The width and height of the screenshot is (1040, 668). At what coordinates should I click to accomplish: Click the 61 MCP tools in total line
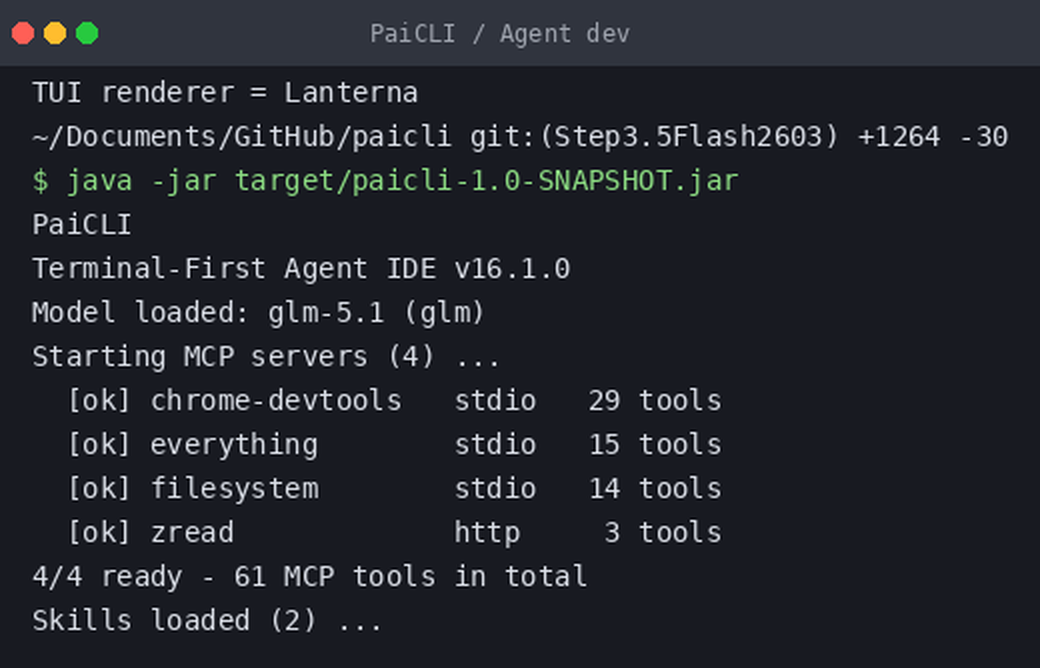pos(310,576)
